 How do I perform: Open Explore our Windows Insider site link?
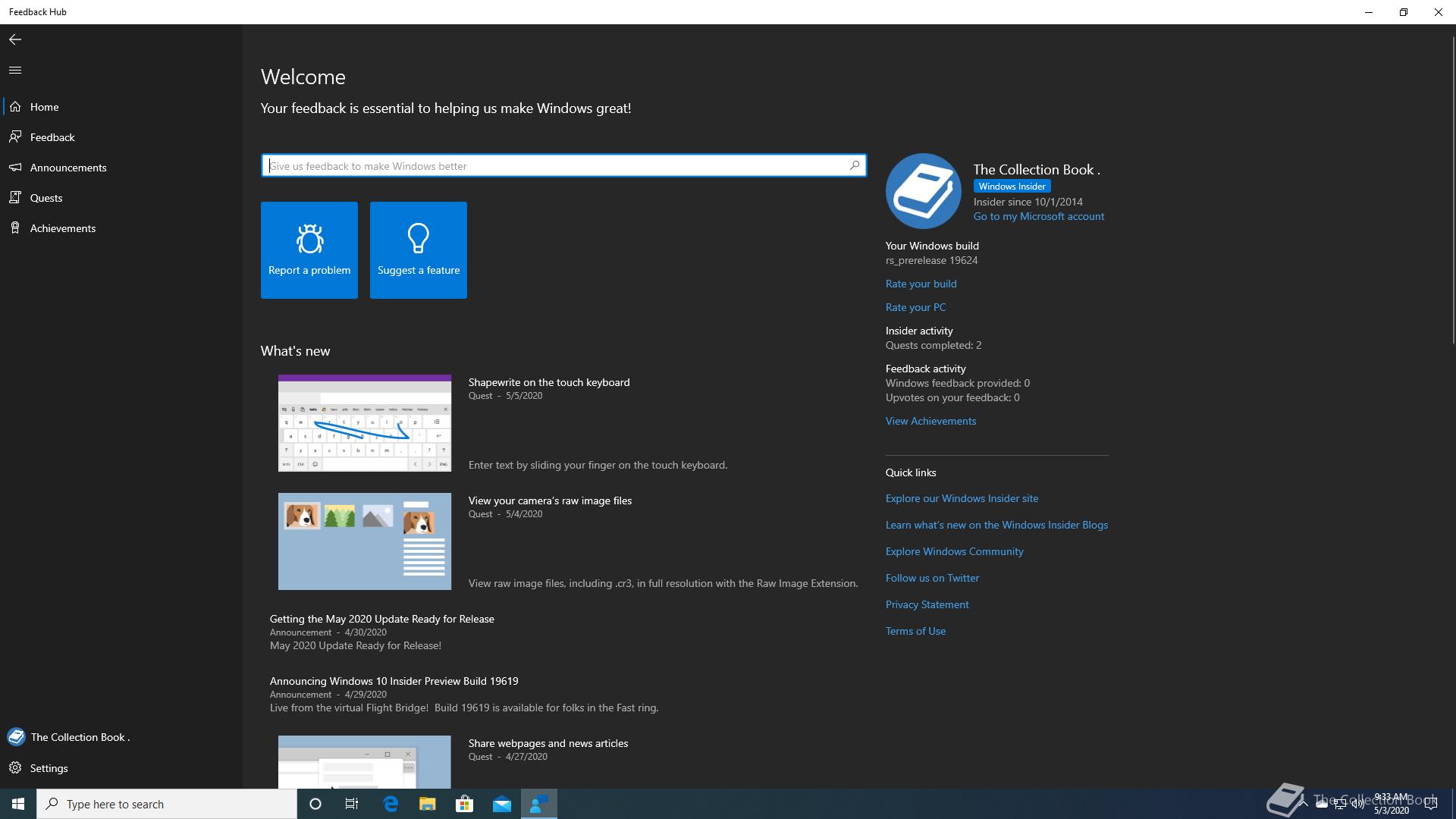(x=962, y=498)
